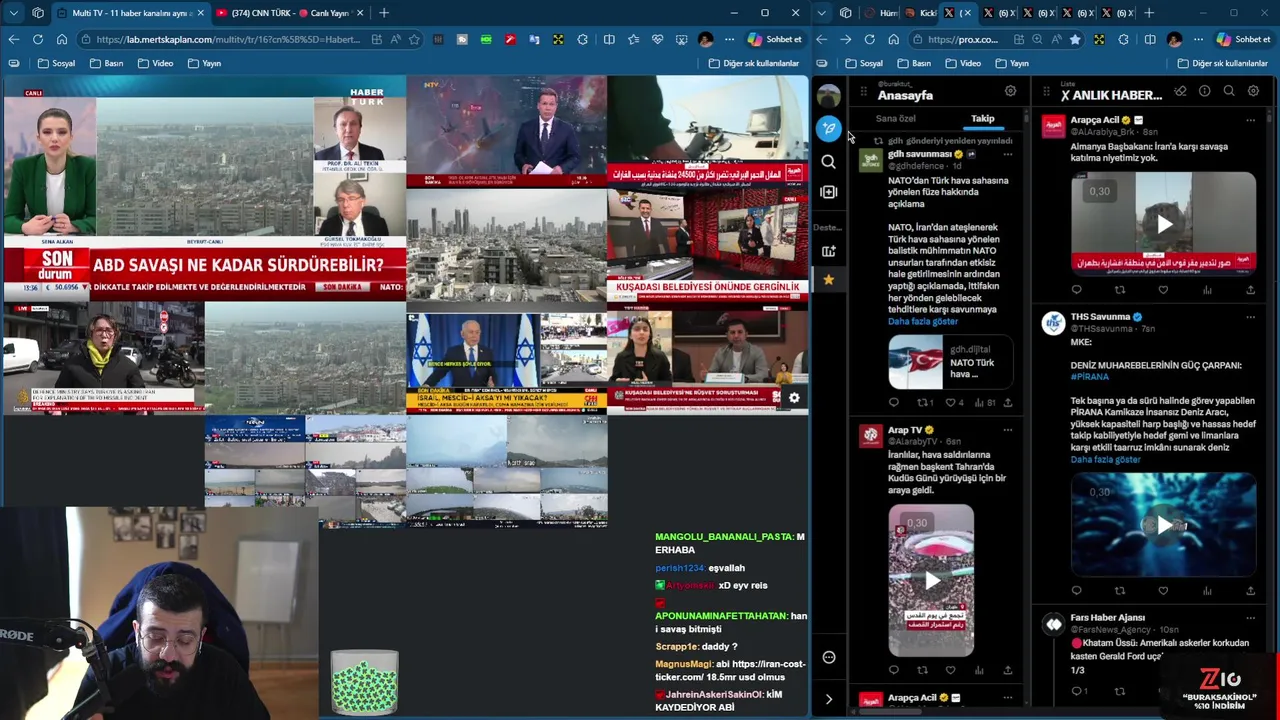Open gdh.dijital NATO Türk link card
The width and height of the screenshot is (1280, 720).
pos(950,362)
